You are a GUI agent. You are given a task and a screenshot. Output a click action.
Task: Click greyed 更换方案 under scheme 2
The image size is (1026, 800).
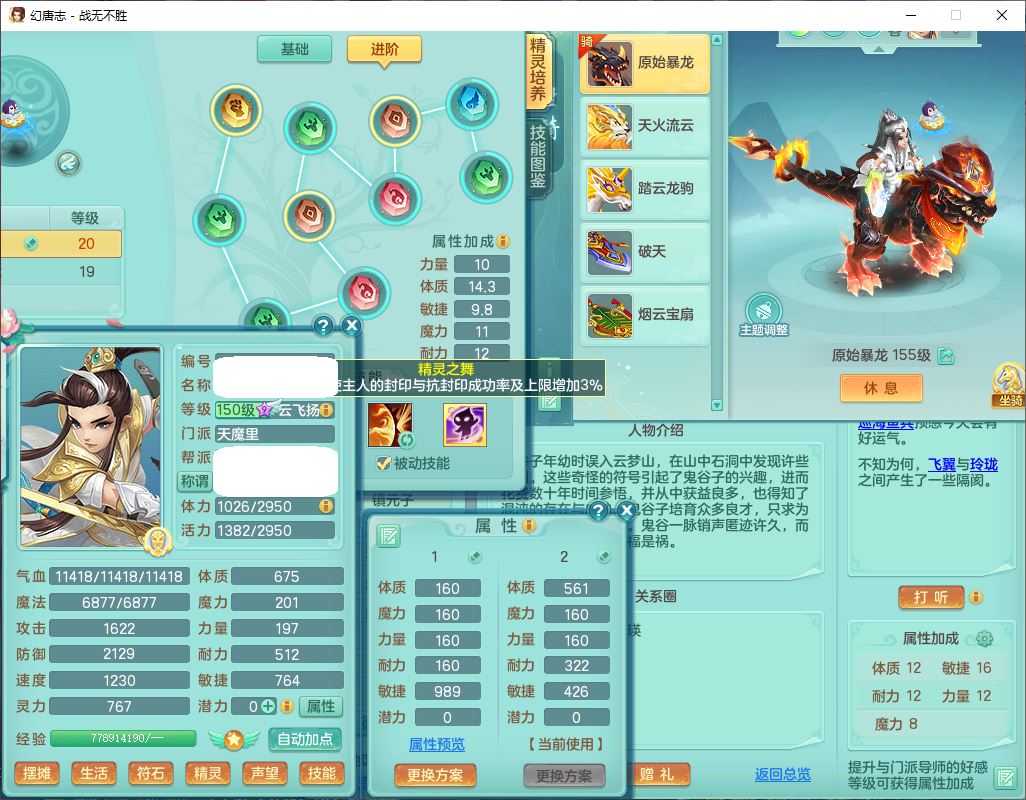(x=564, y=776)
